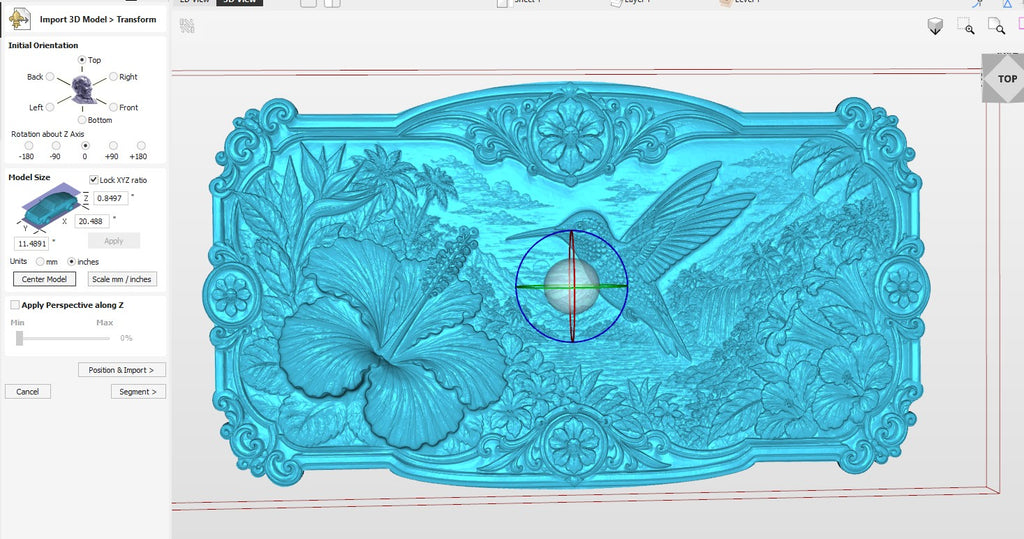Select Right initial orientation
Viewport: 1024px width, 539px height.
pyautogui.click(x=113, y=76)
